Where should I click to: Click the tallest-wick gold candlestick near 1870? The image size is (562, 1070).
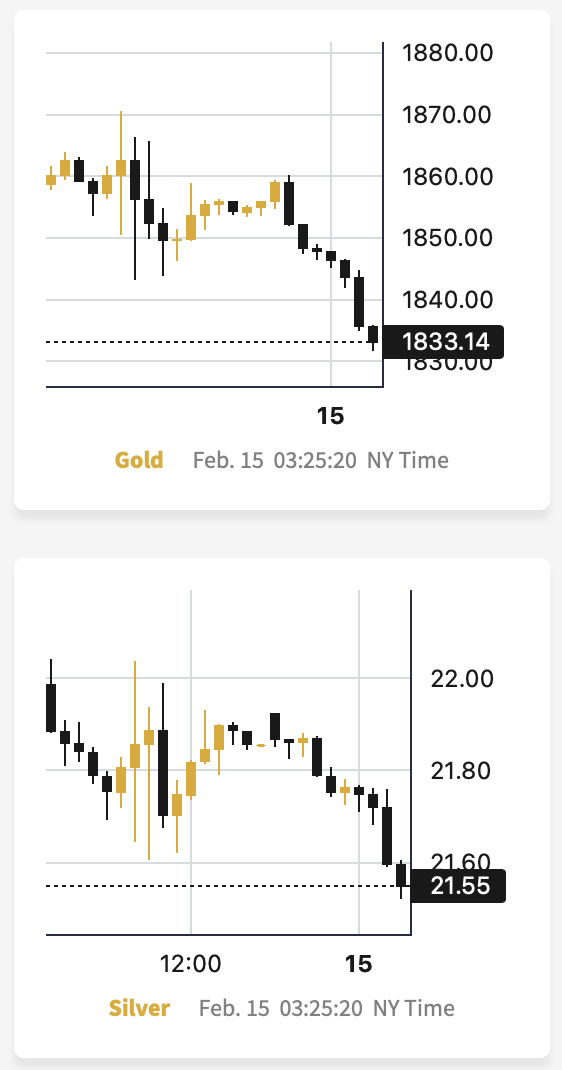121,173
